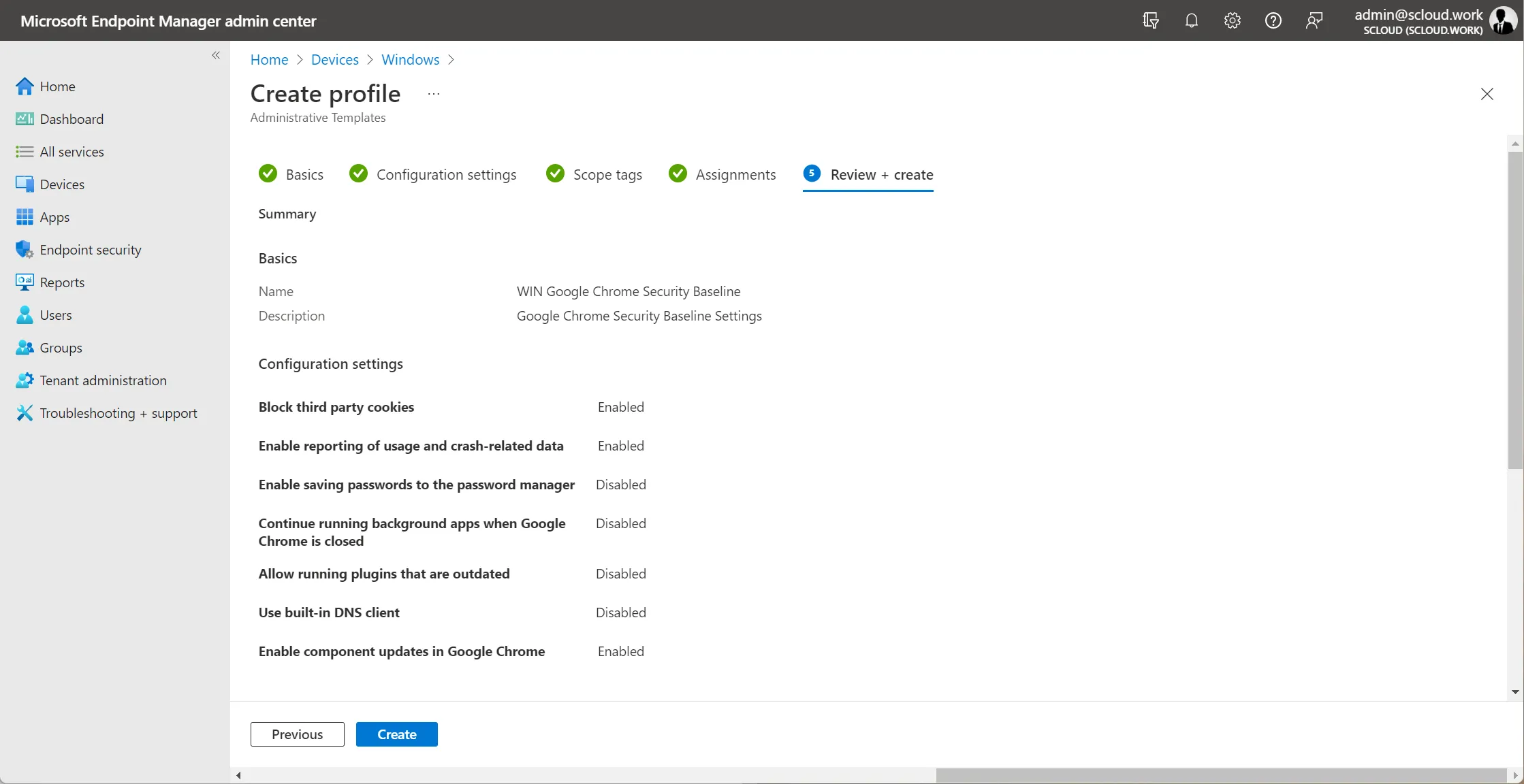Open the settings gear in header
1524x784 pixels.
pyautogui.click(x=1232, y=20)
